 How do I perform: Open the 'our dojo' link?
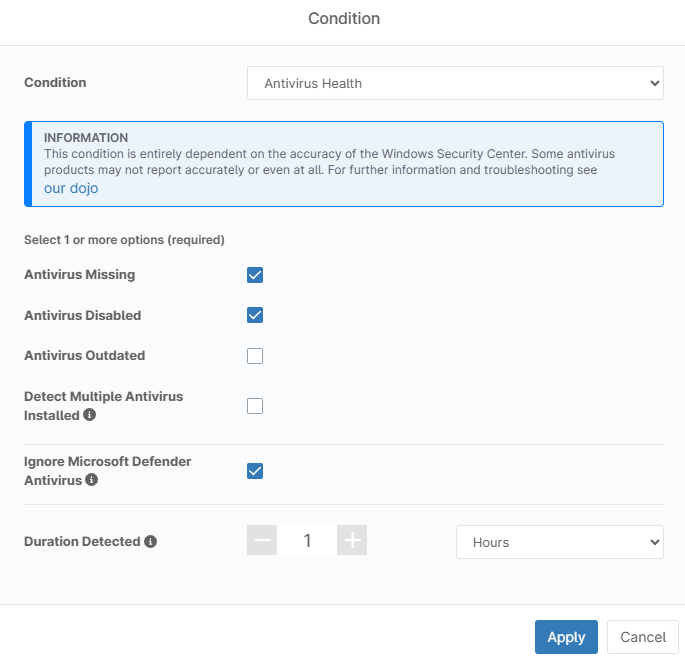click(71, 188)
